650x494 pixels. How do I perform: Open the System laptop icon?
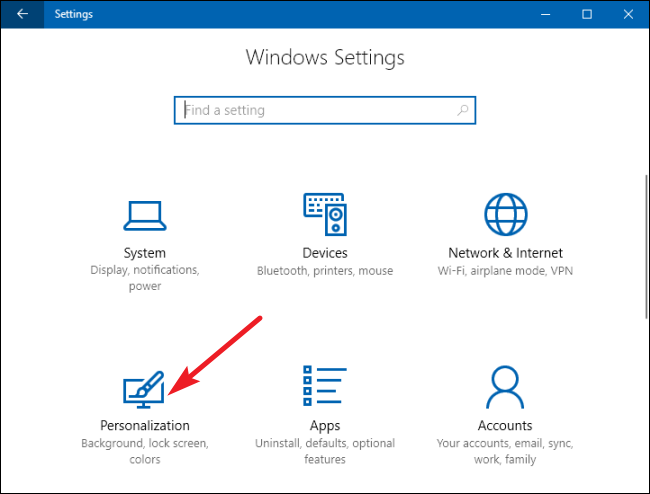[145, 216]
